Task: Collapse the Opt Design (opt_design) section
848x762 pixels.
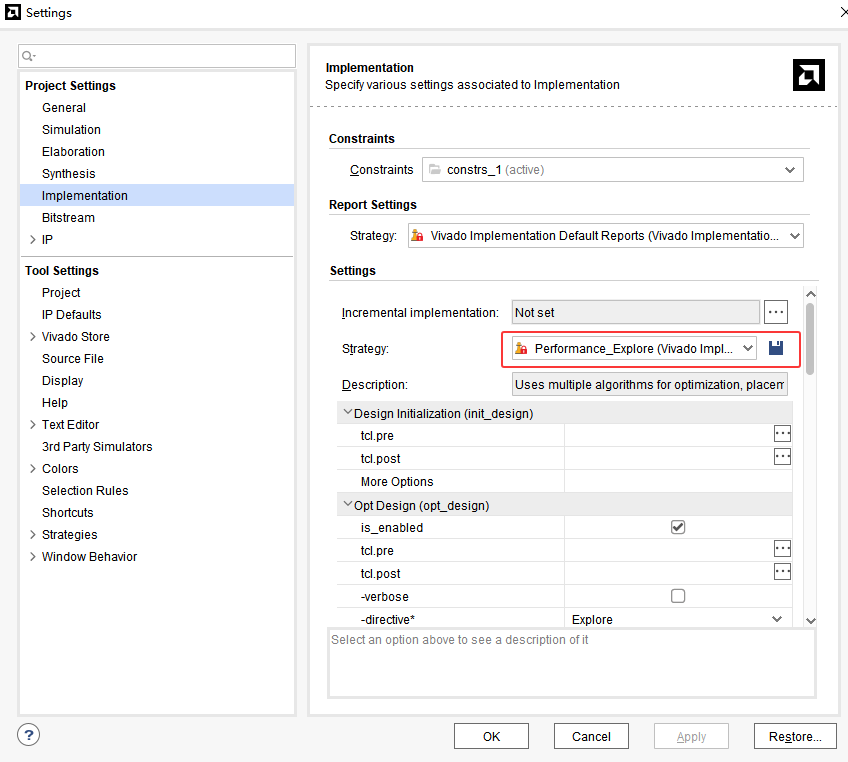Action: 348,505
